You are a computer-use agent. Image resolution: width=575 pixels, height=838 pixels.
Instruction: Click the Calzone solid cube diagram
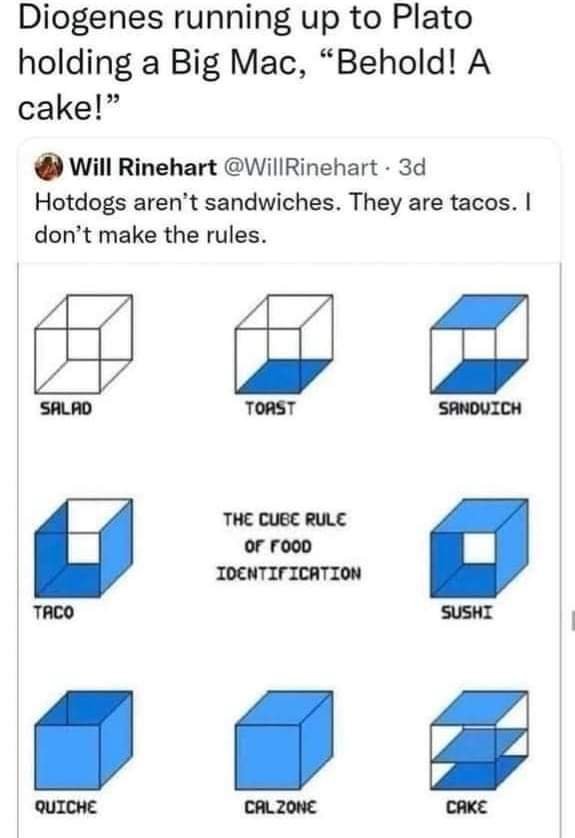[284, 740]
